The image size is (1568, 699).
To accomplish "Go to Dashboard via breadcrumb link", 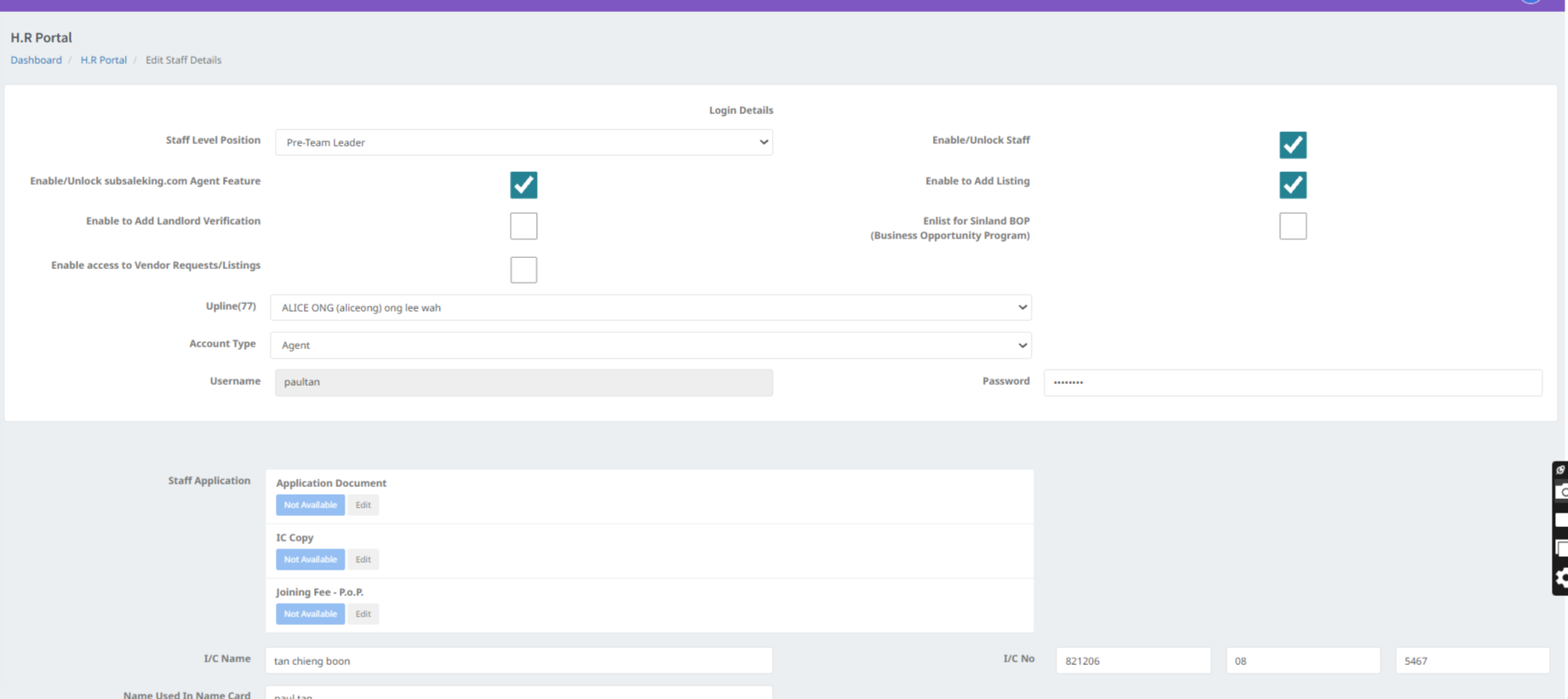I will click(x=36, y=60).
